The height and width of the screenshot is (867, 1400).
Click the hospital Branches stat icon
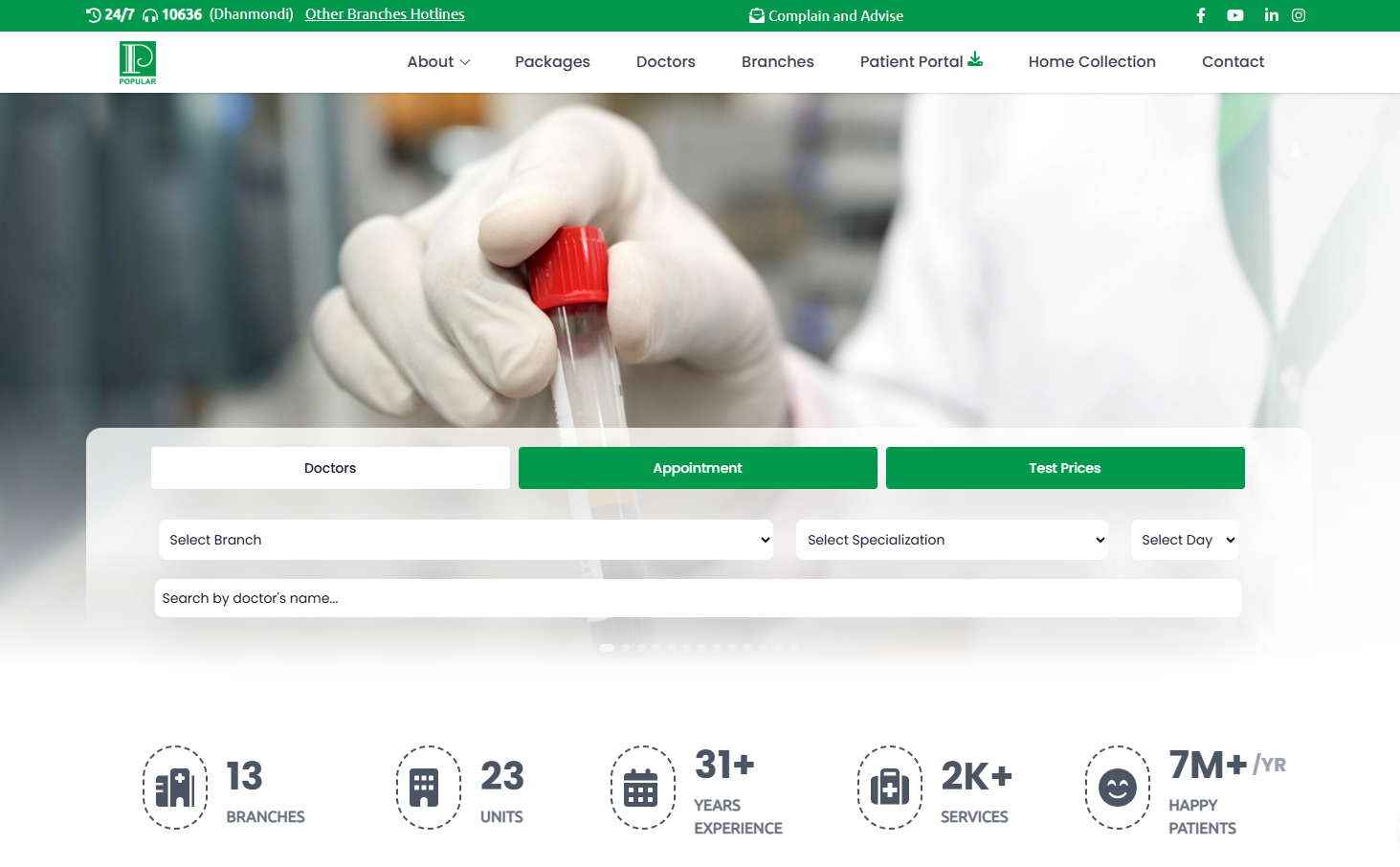coord(175,788)
